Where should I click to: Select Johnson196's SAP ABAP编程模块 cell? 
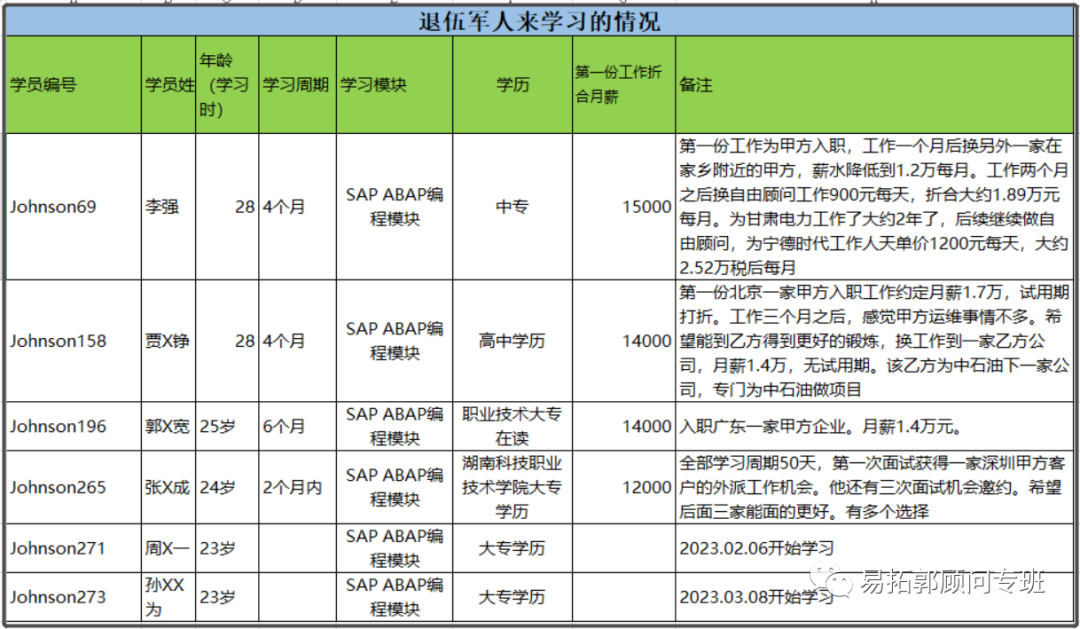coord(394,426)
